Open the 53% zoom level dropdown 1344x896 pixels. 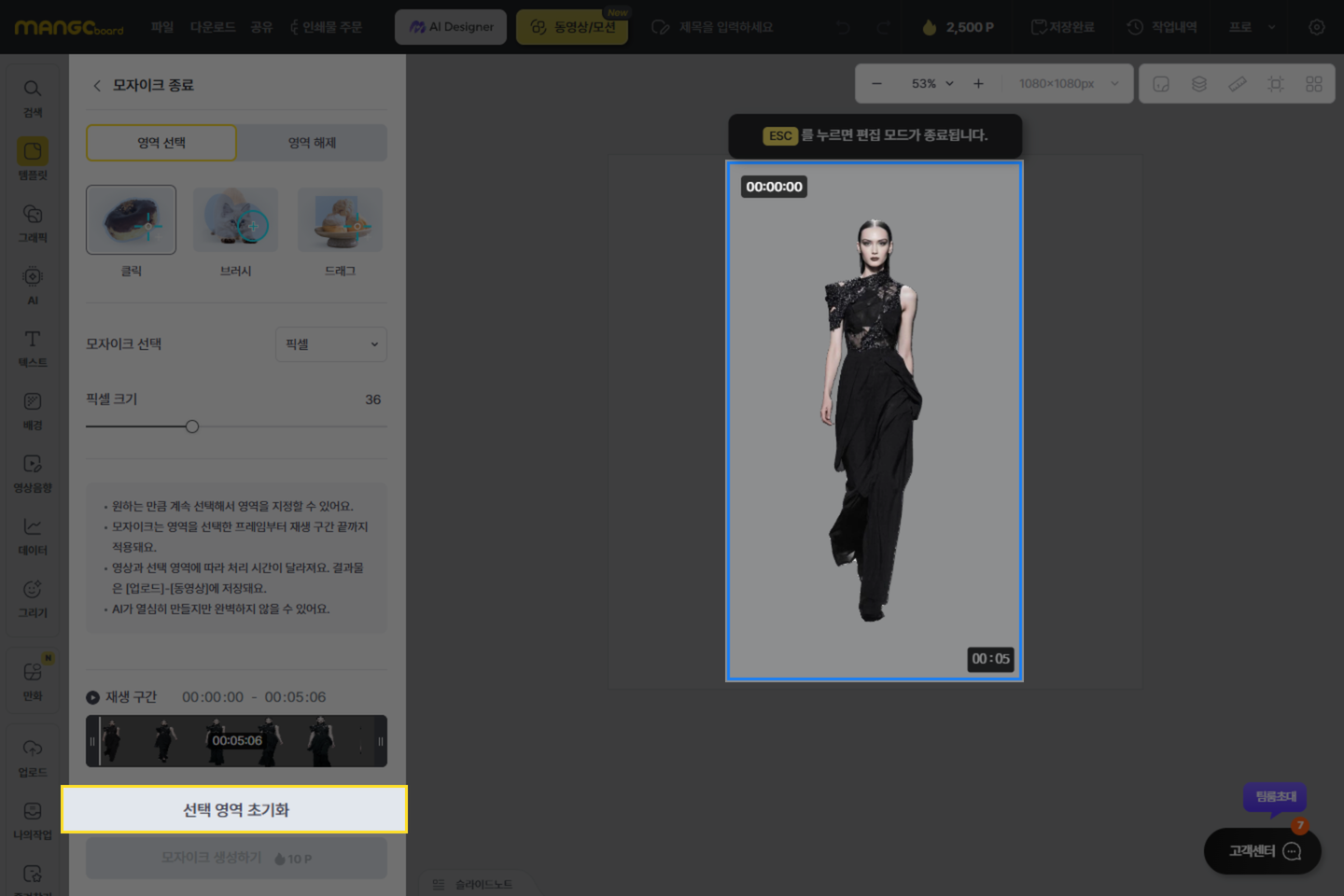point(932,84)
